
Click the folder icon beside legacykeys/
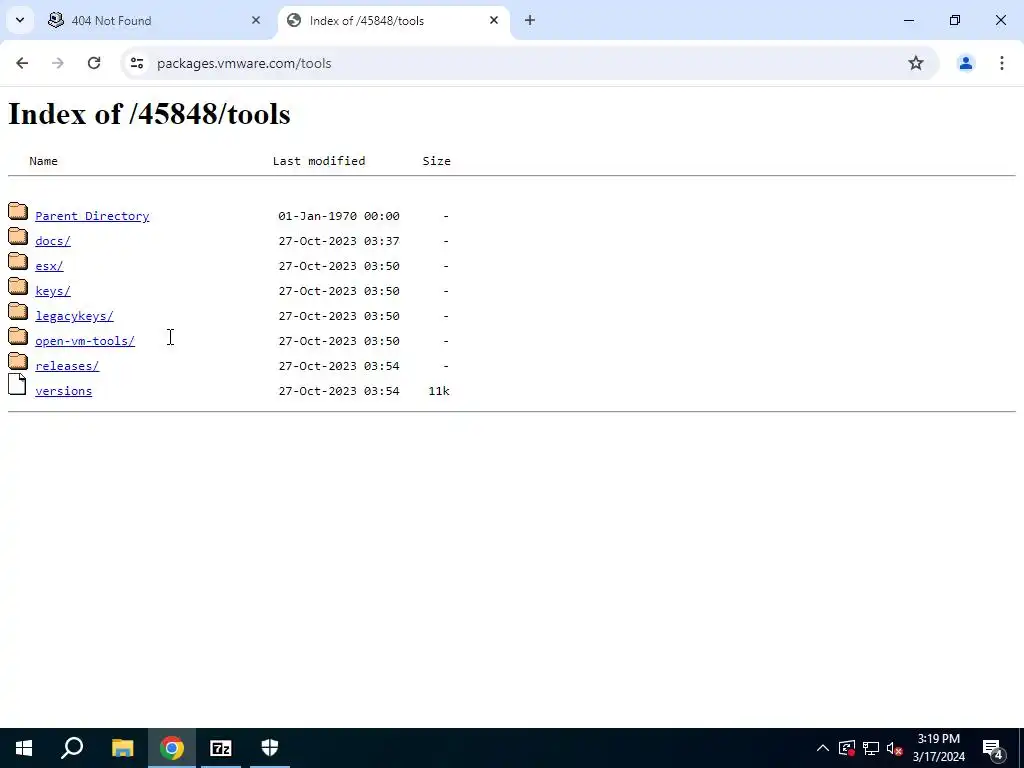click(18, 311)
